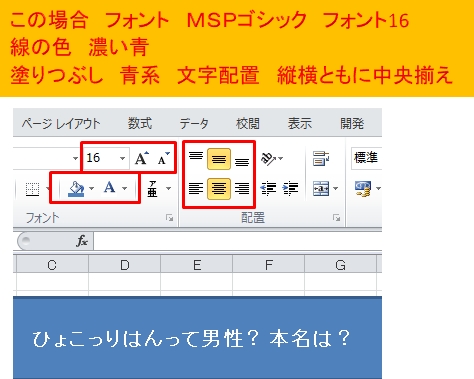Go to the 表示 tab
This screenshot has width=474, height=379.
coord(300,124)
